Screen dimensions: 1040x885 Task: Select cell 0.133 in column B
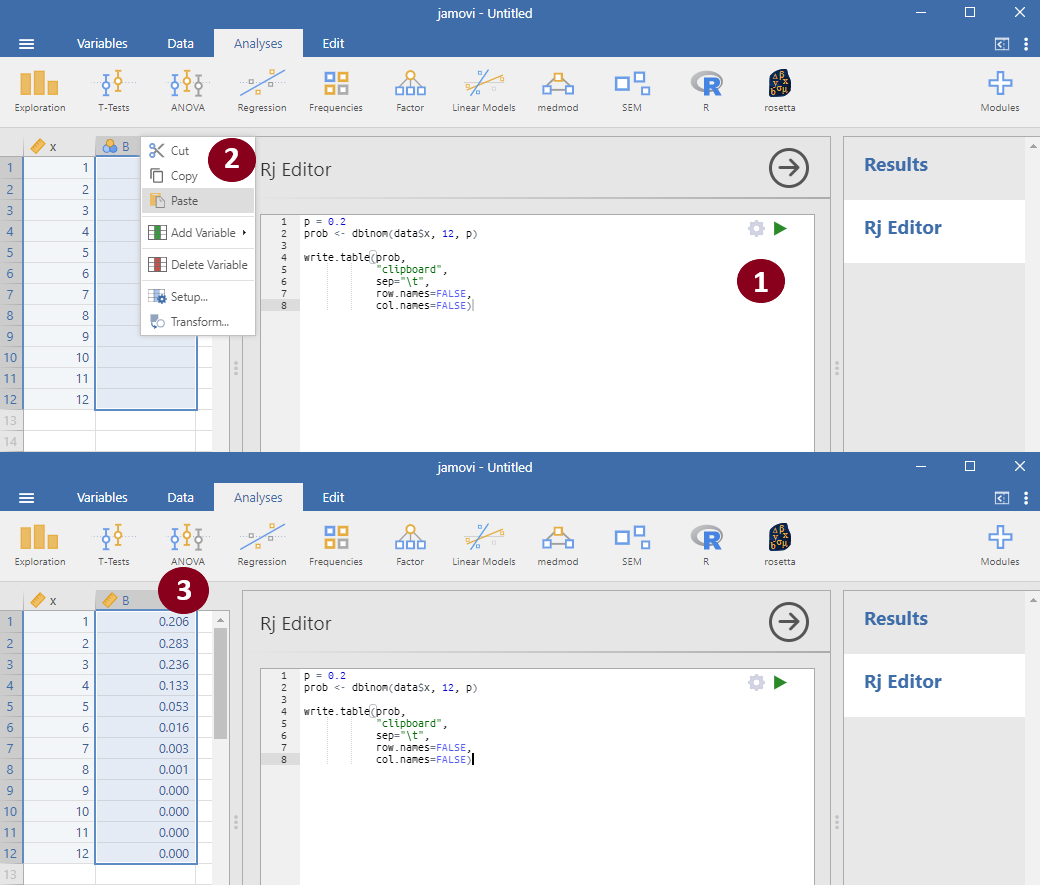pos(146,685)
